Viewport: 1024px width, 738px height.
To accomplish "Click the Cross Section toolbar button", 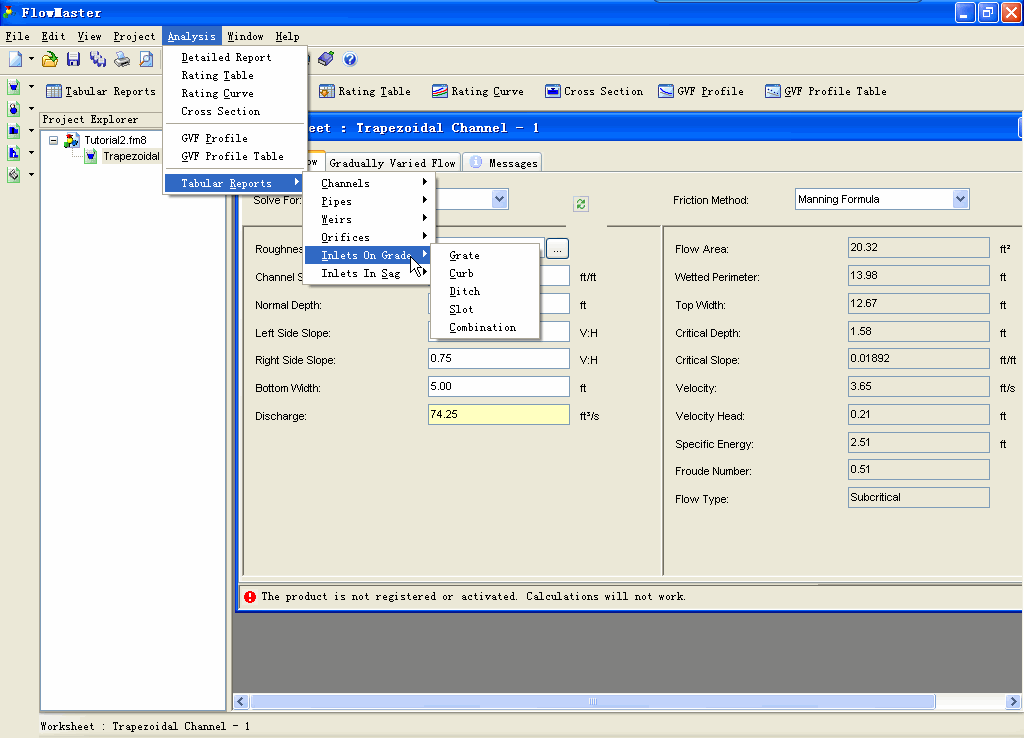I will tap(594, 91).
